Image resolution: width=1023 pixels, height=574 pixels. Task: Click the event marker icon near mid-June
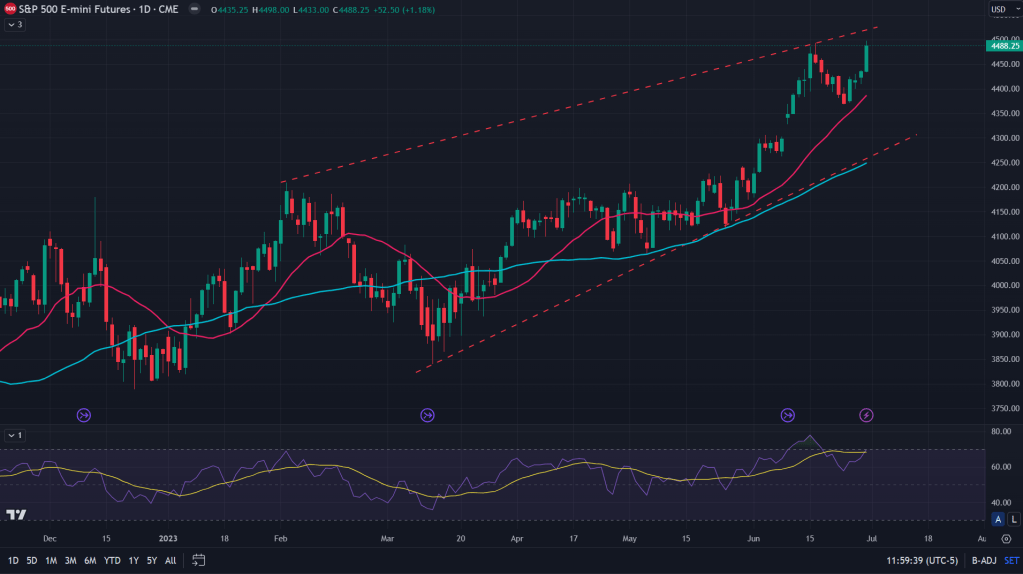(x=787, y=414)
